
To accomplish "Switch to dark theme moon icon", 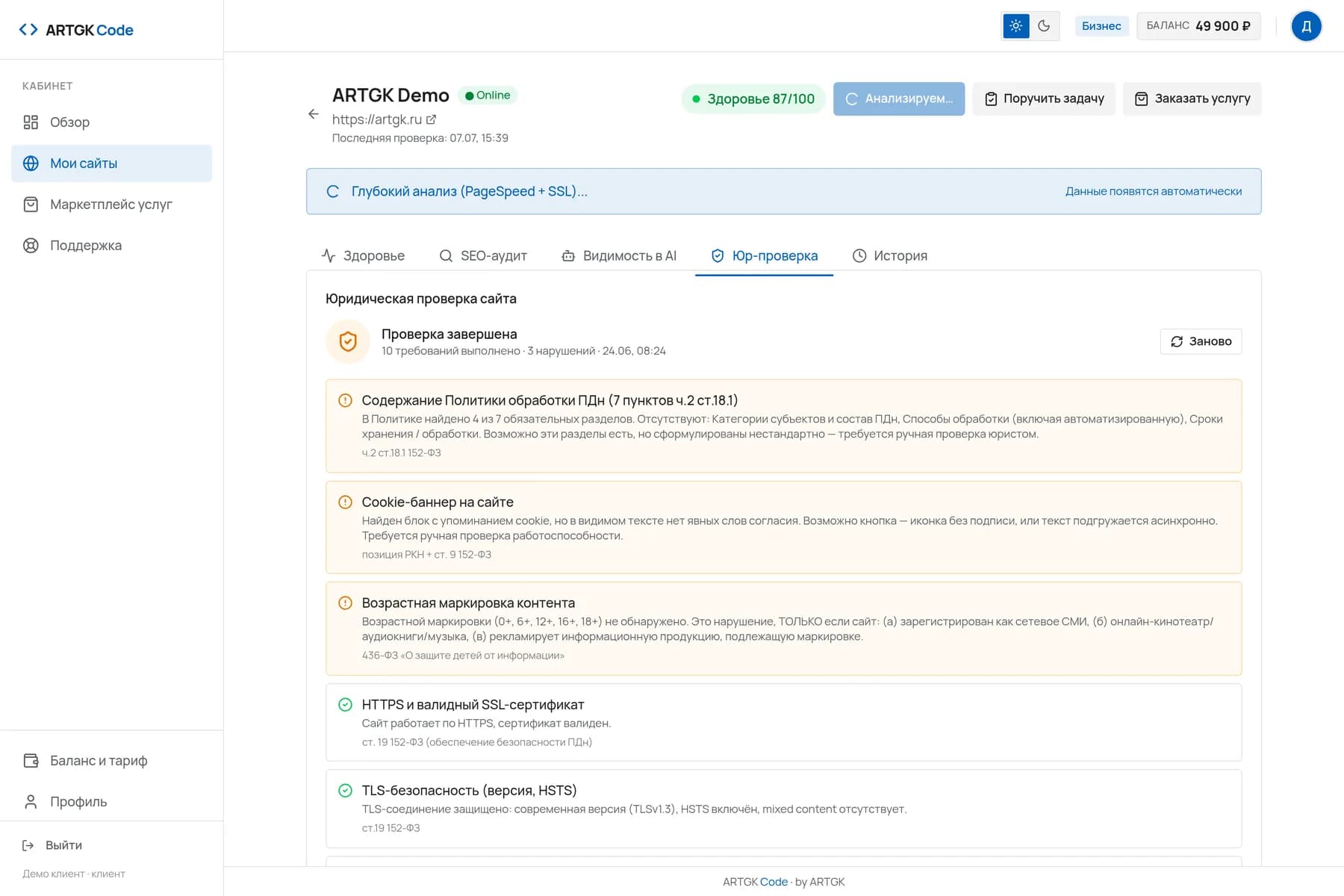I will tap(1044, 26).
